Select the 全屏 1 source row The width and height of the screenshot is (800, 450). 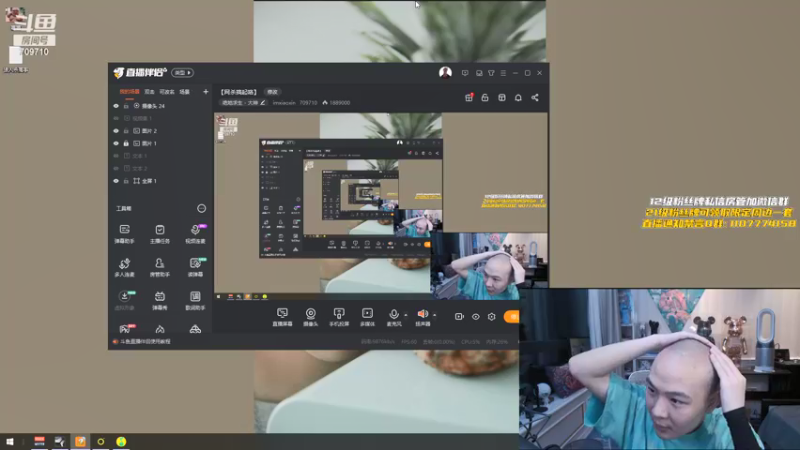160,181
